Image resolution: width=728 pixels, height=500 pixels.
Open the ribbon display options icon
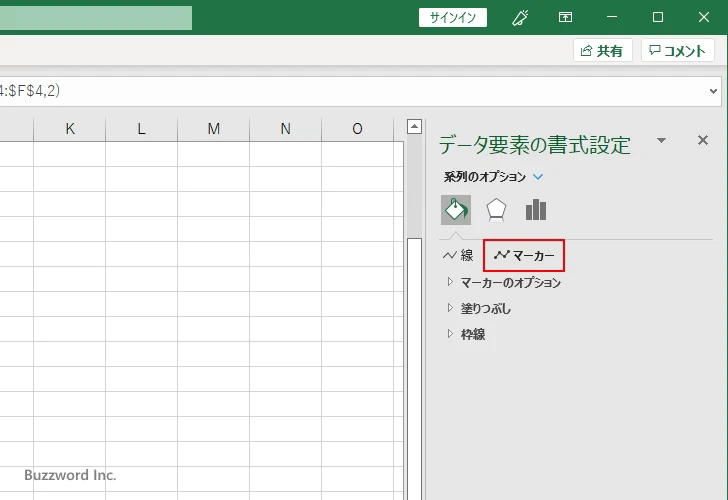[x=565, y=18]
